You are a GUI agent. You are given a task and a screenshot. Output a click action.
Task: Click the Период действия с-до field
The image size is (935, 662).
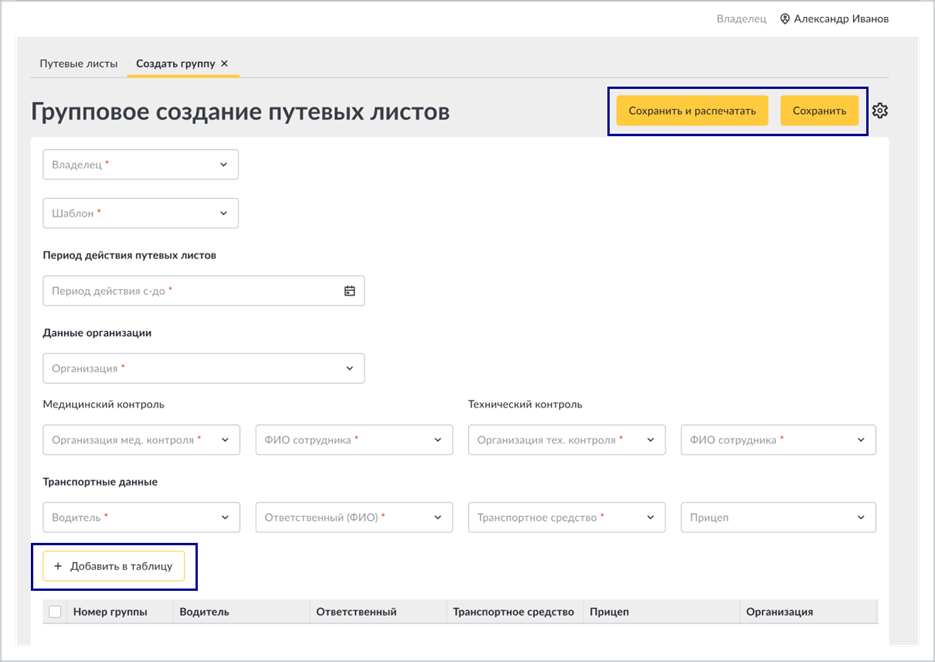pos(203,291)
